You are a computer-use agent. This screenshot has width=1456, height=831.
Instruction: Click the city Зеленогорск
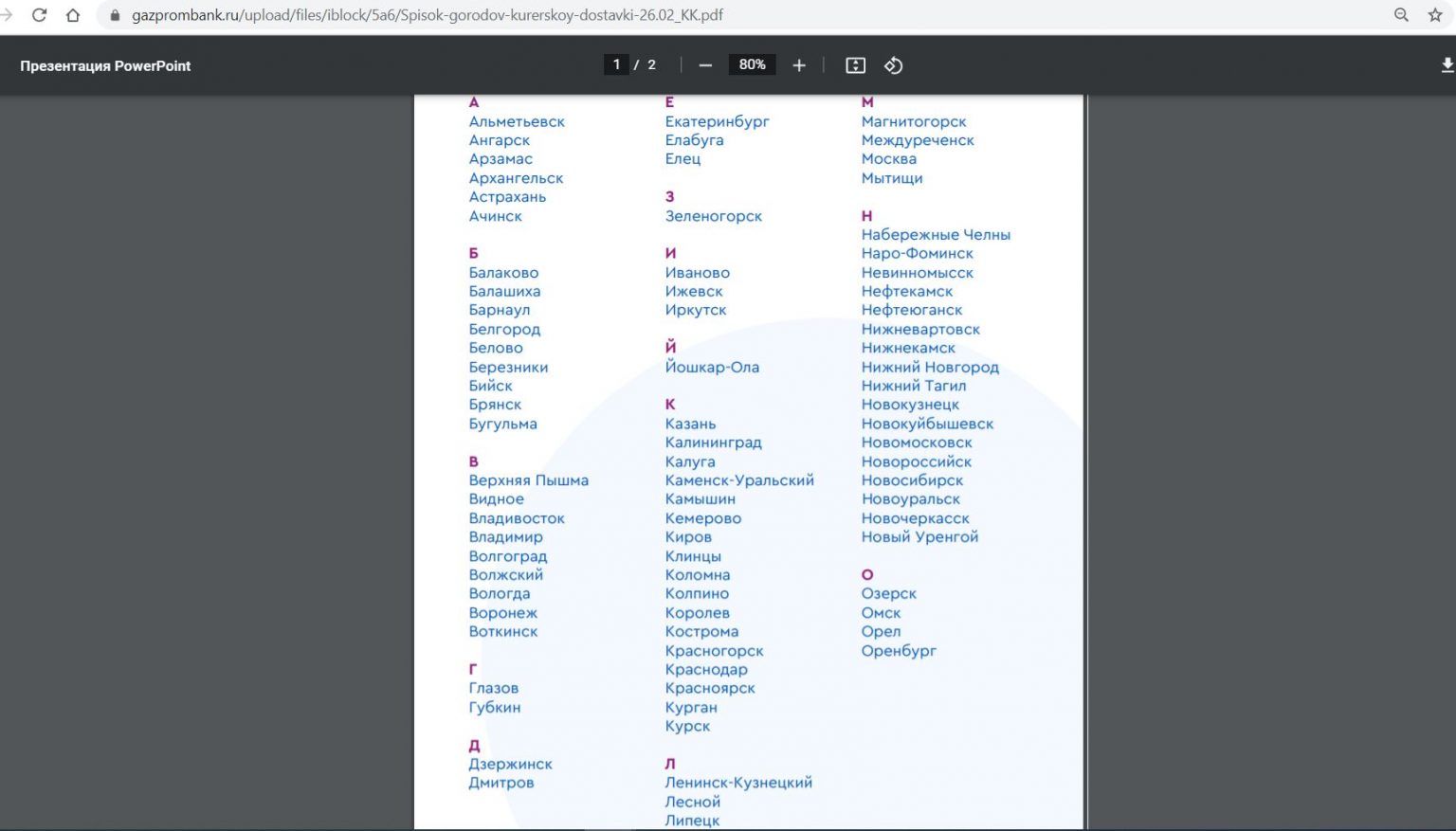[713, 216]
